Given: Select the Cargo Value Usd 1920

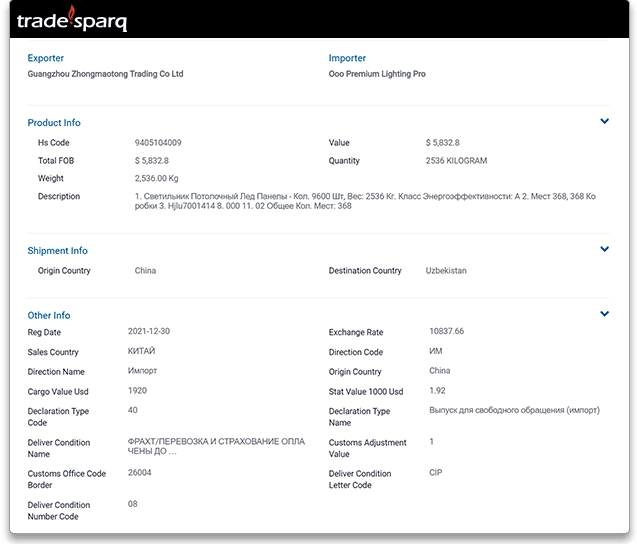Looking at the screenshot, I should click(x=137, y=390).
